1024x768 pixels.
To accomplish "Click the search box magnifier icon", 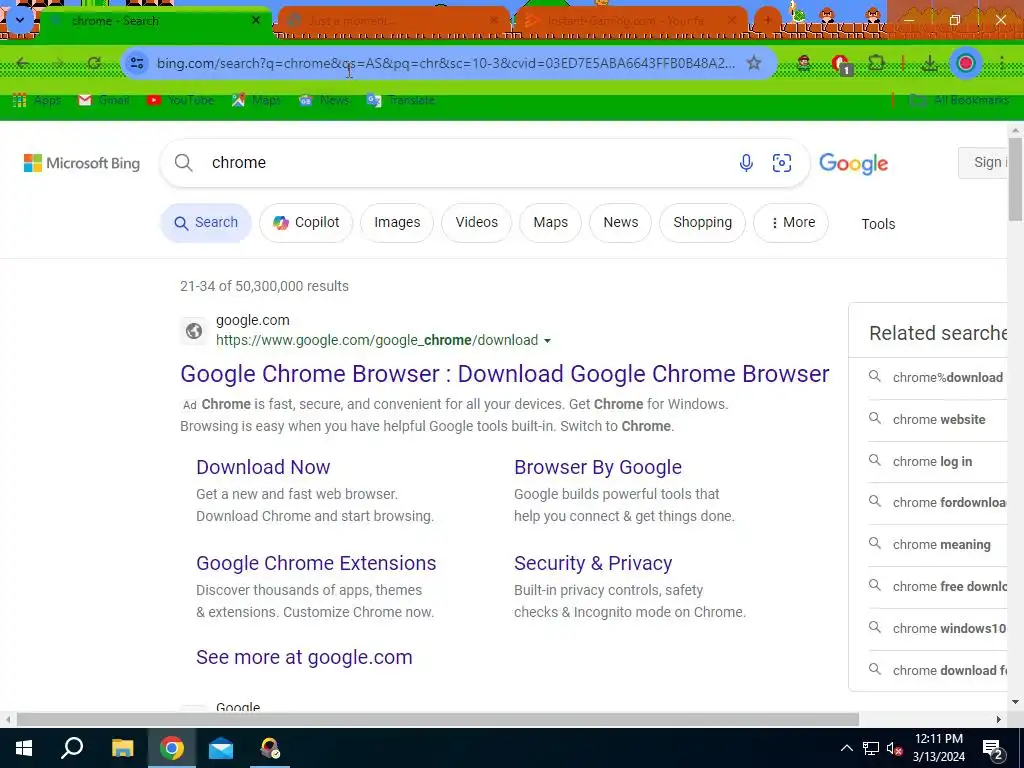I will tap(184, 163).
